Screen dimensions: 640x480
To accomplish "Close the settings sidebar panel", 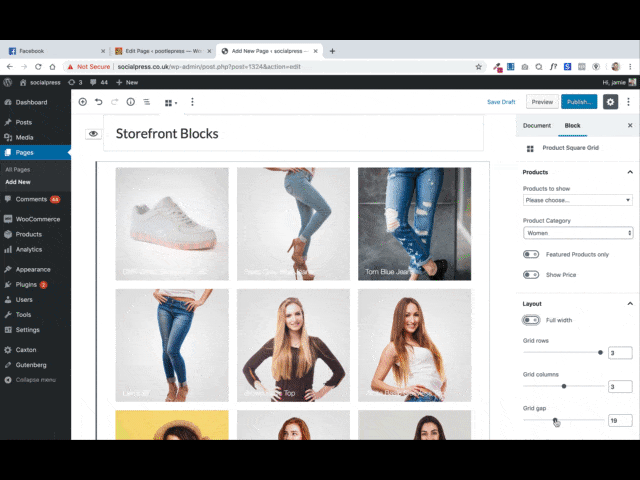I will pos(630,125).
